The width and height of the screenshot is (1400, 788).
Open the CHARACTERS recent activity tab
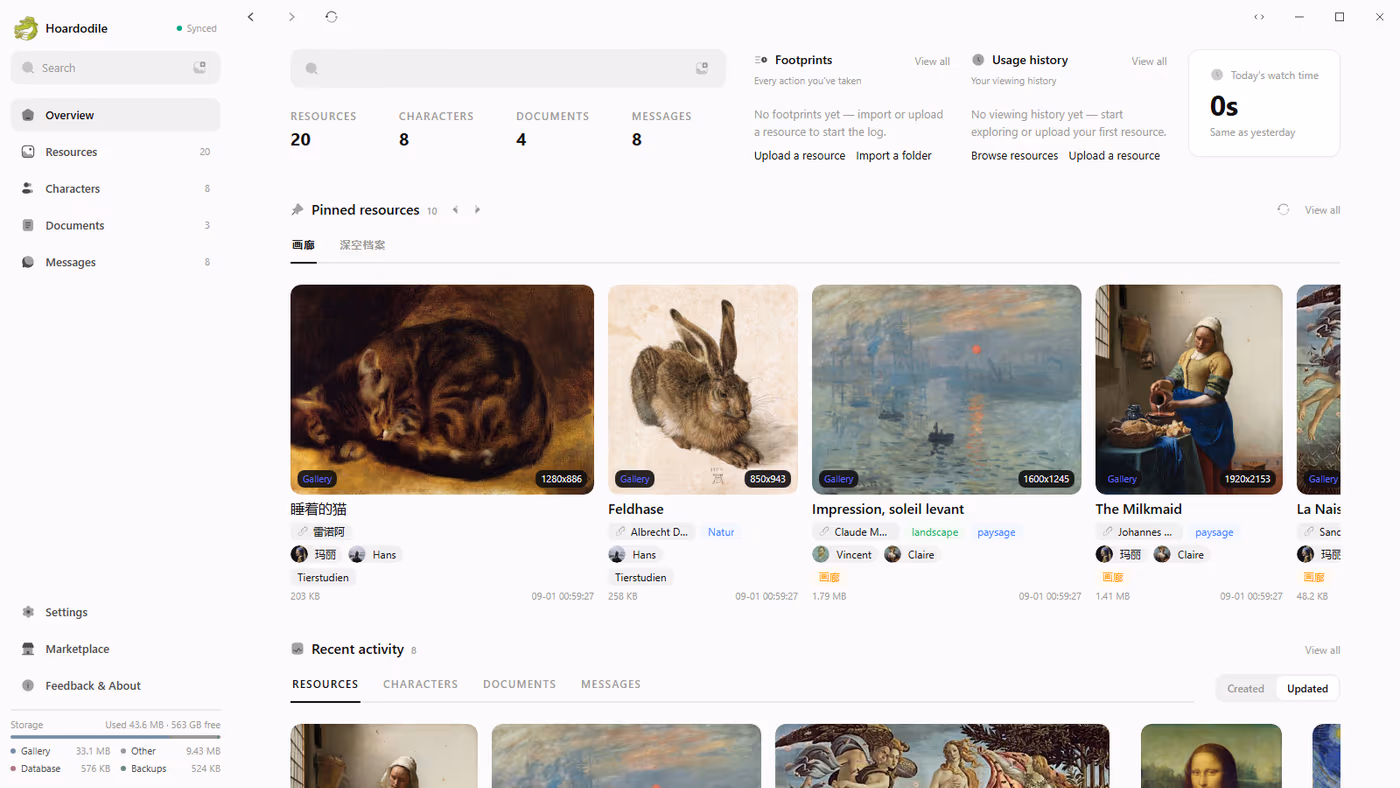[x=420, y=684]
